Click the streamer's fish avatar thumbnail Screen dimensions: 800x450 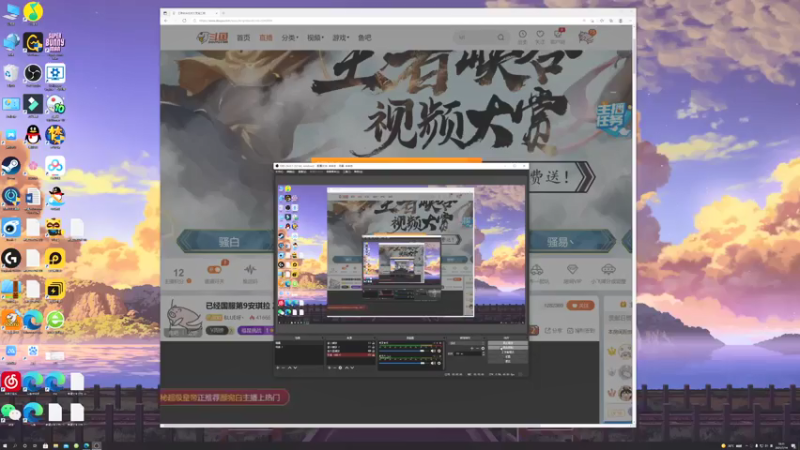[x=183, y=317]
